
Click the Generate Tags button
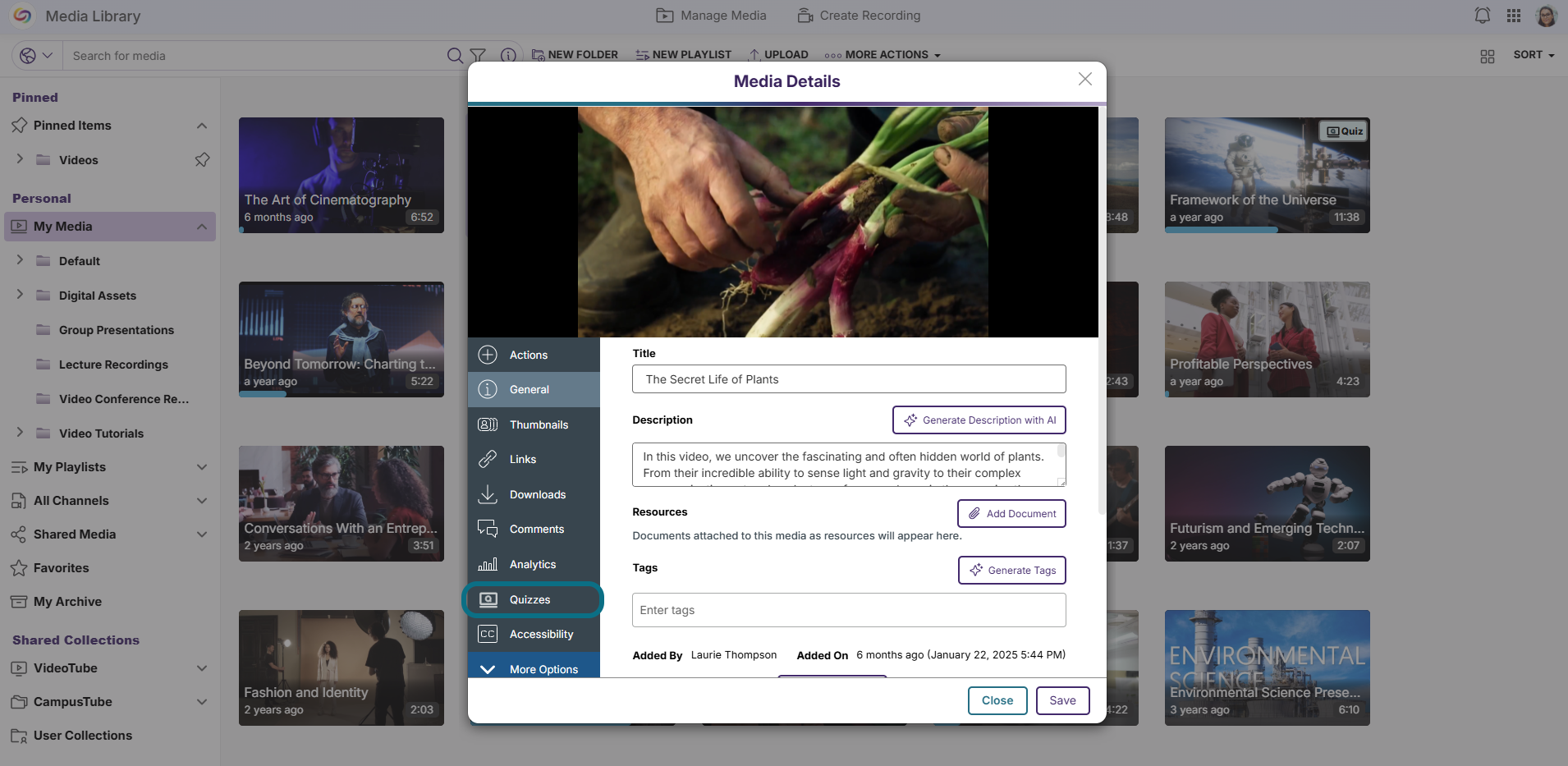pos(1012,571)
